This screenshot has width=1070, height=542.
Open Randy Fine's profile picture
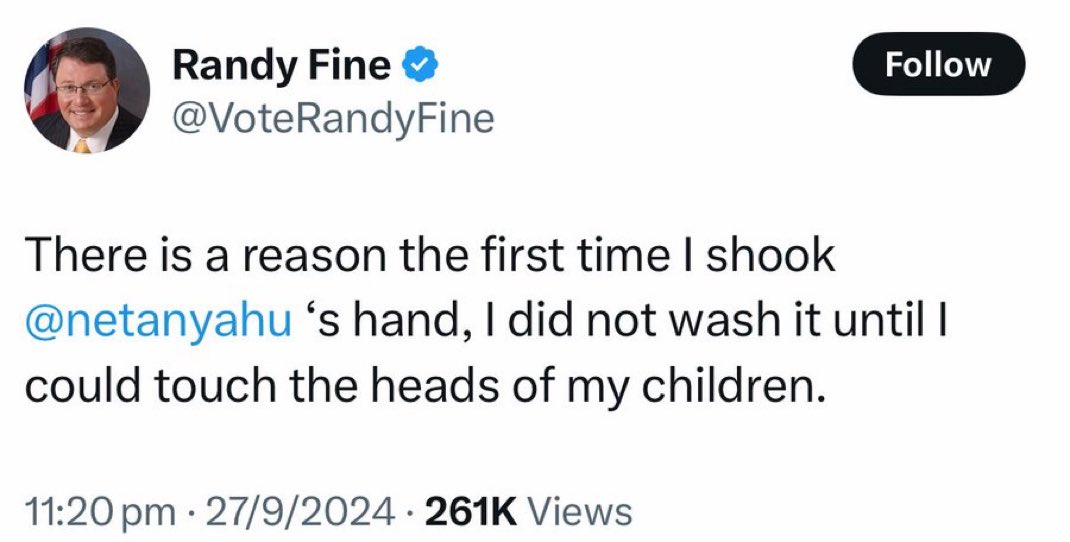[85, 90]
